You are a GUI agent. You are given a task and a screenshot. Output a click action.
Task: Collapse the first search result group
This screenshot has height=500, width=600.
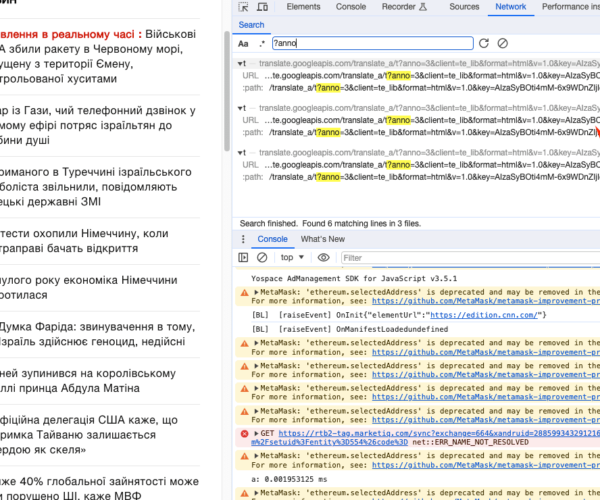[x=241, y=64]
